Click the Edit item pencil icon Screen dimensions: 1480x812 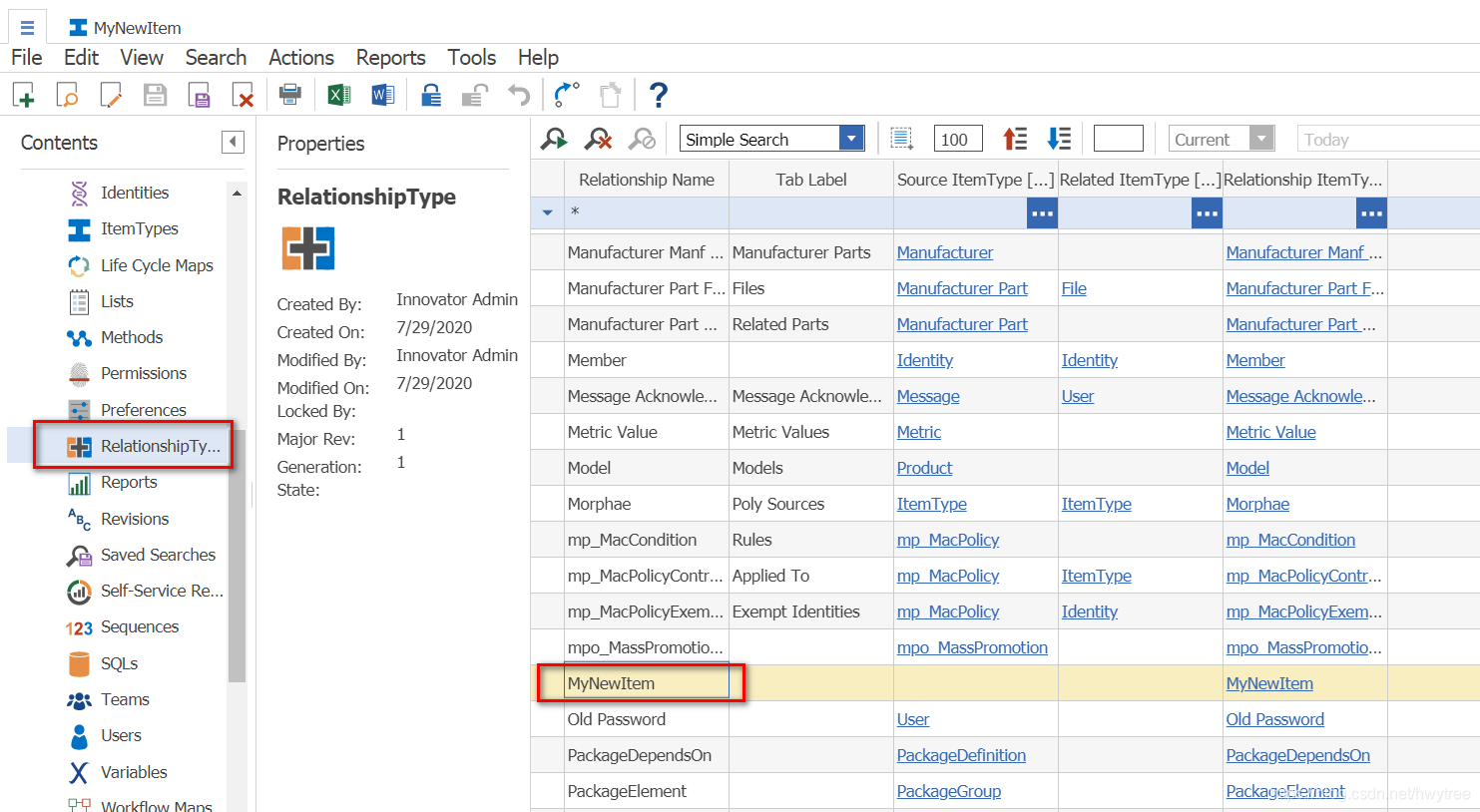pos(111,95)
